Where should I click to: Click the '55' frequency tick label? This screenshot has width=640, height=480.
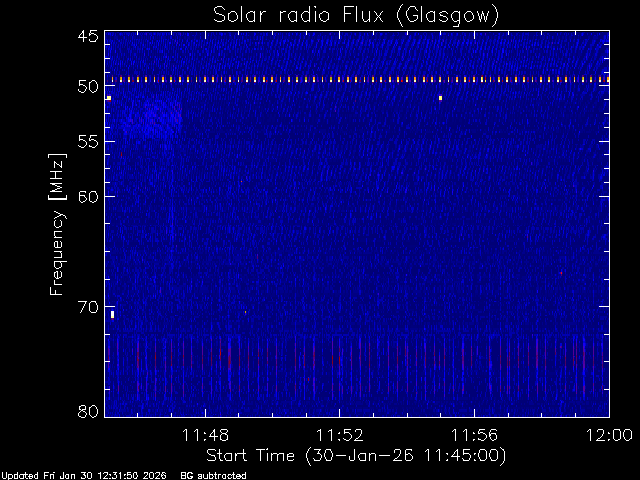(88, 142)
